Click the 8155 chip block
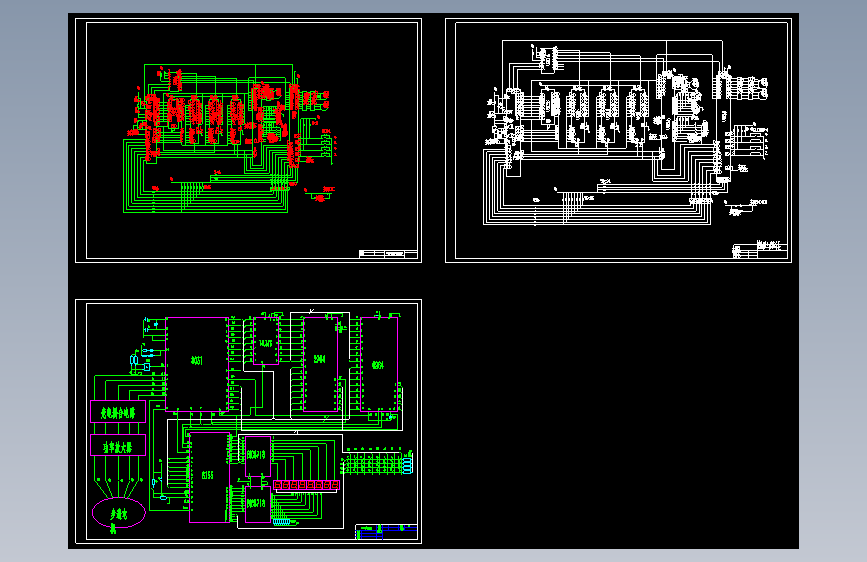867x562 pixels. (x=209, y=477)
